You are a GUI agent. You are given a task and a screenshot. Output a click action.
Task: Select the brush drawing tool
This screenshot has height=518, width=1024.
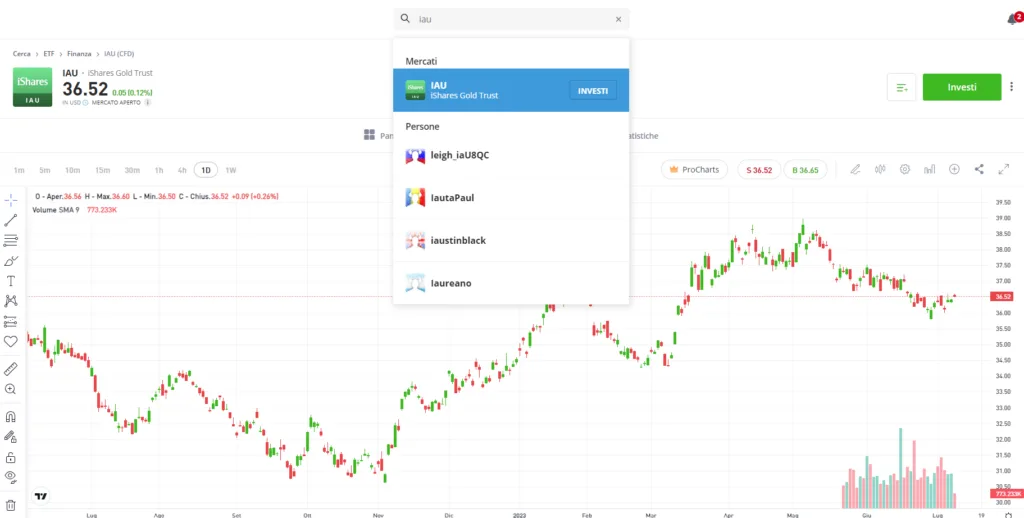[x=10, y=261]
